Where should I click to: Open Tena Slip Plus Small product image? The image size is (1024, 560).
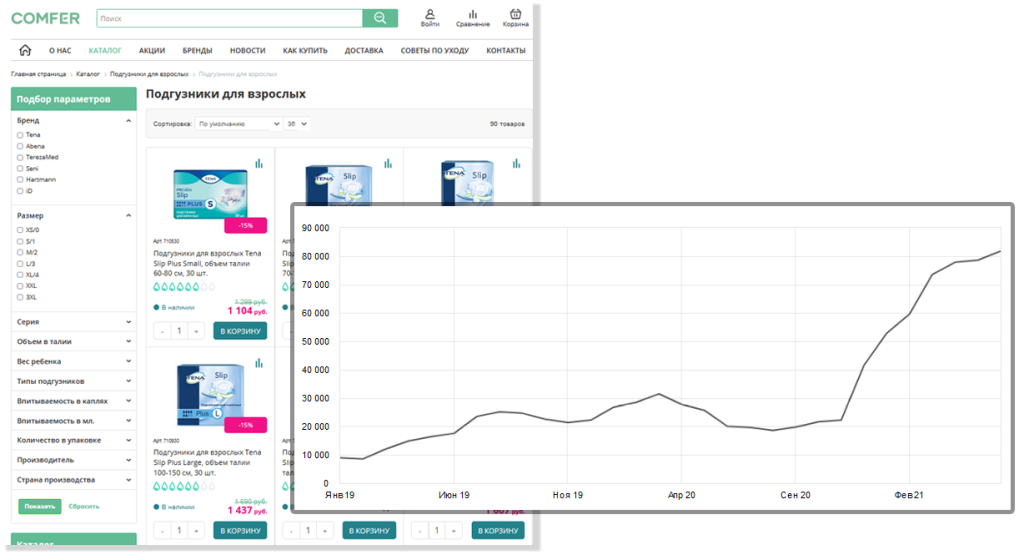point(210,194)
